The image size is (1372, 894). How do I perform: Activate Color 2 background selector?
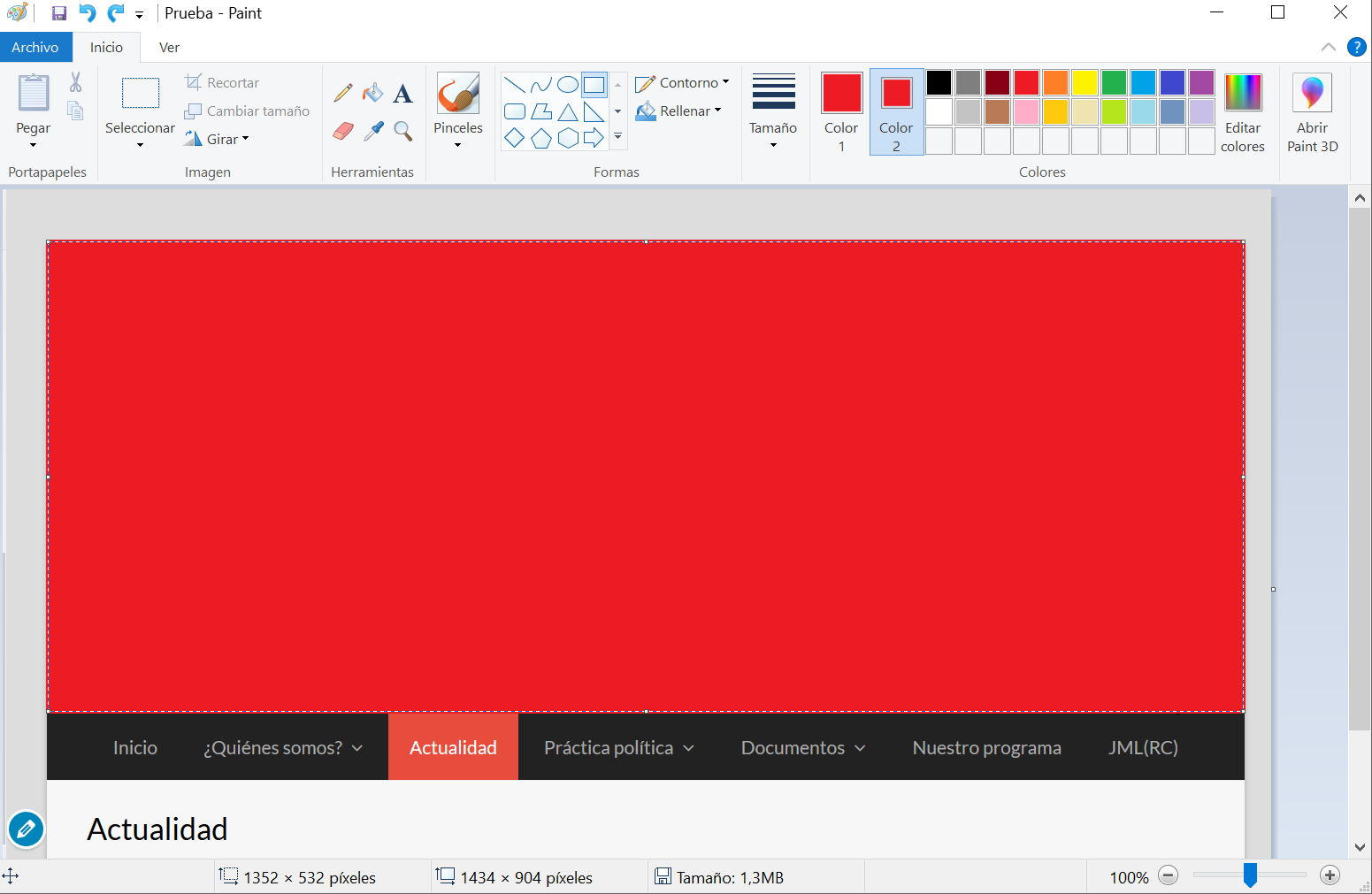pyautogui.click(x=896, y=112)
